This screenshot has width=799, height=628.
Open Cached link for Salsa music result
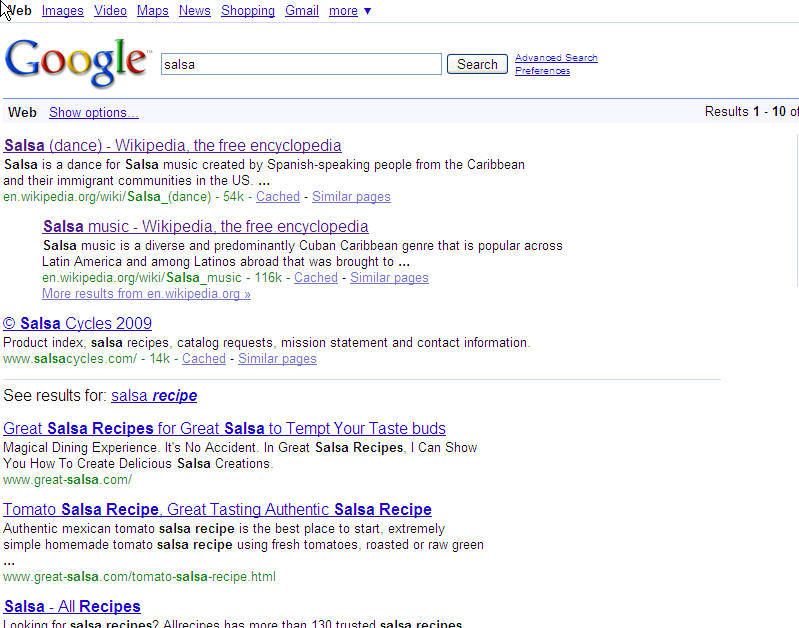tap(316, 278)
